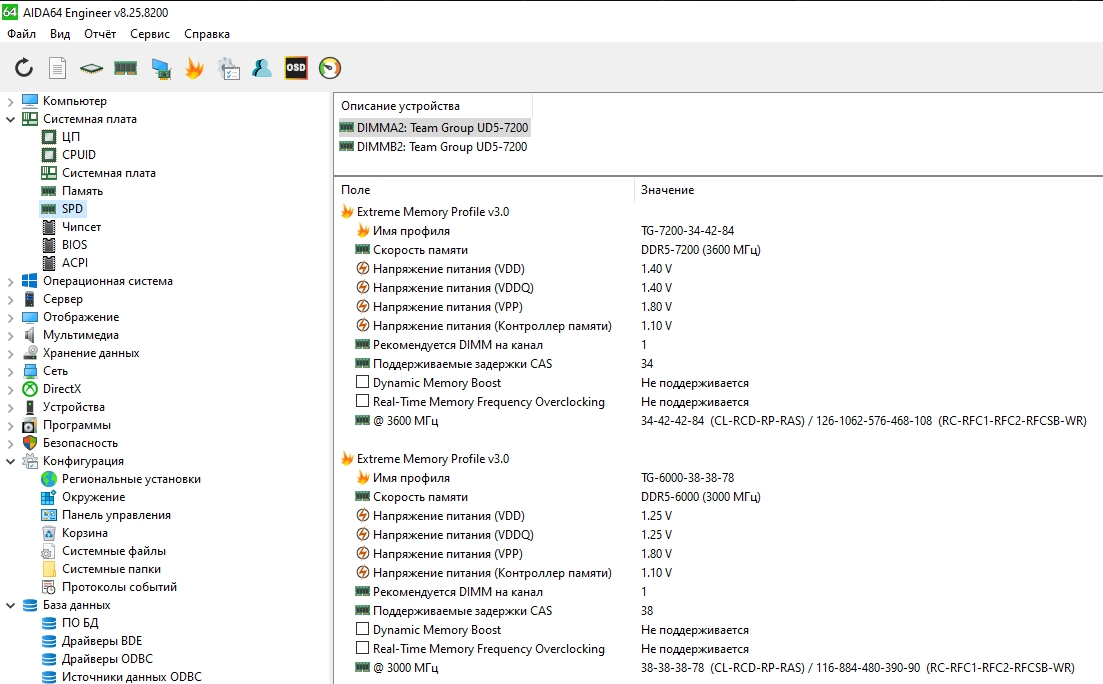Click the orange gauge toolbar icon
1103x684 pixels.
click(x=330, y=68)
